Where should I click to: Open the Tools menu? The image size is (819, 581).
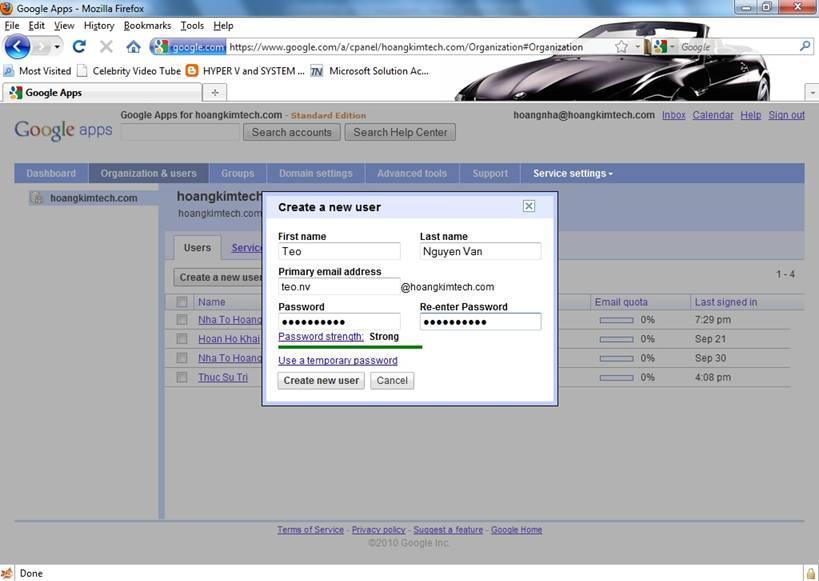pyautogui.click(x=192, y=26)
